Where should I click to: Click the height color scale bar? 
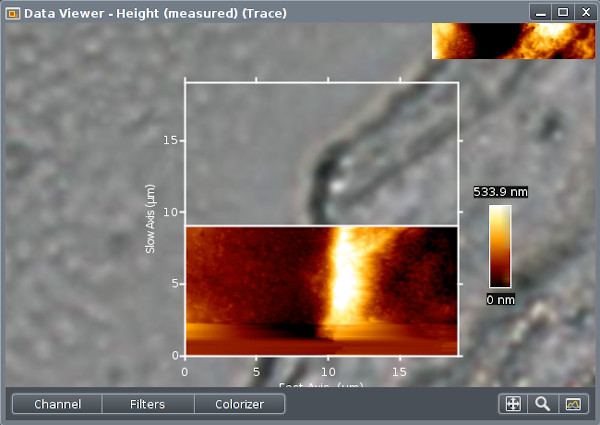tap(500, 246)
